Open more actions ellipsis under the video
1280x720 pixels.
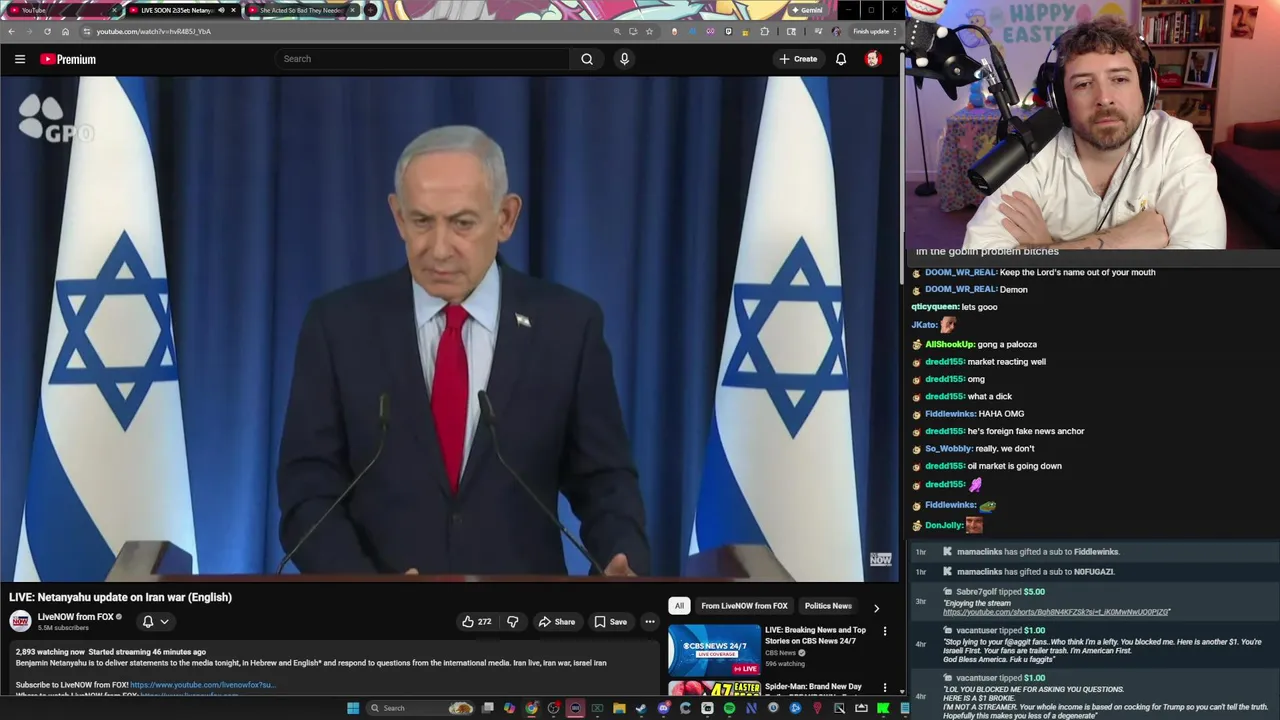pyautogui.click(x=650, y=622)
